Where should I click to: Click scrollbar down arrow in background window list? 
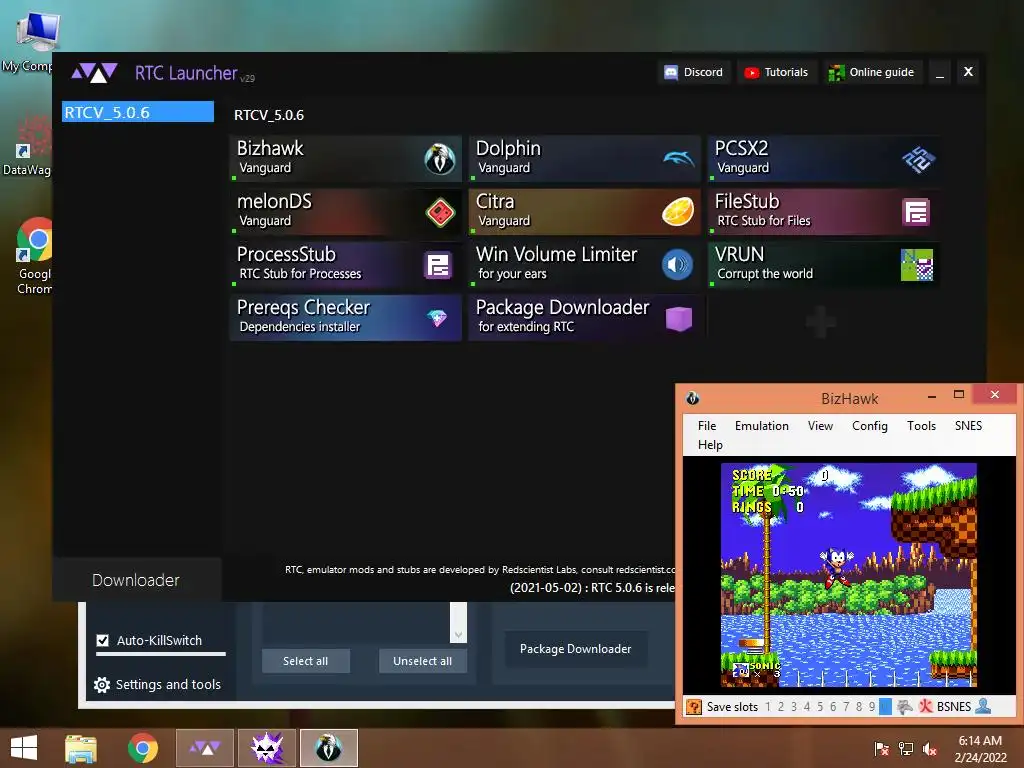pyautogui.click(x=458, y=635)
